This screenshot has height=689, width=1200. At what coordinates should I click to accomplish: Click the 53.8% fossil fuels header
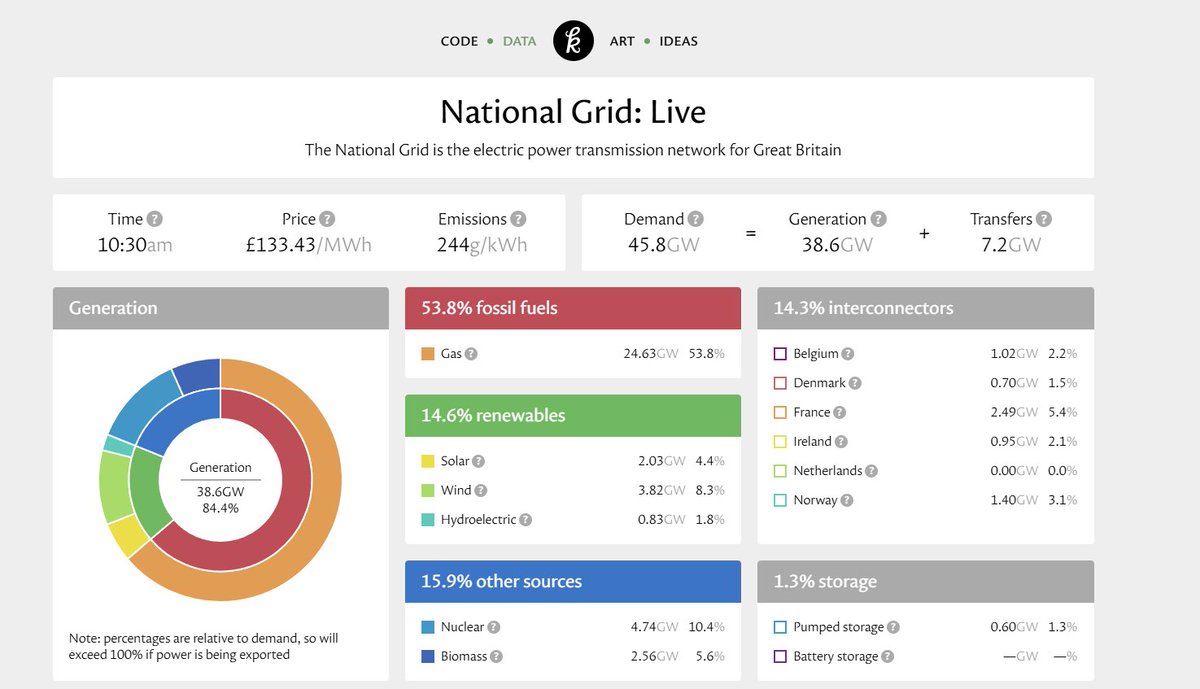[573, 308]
